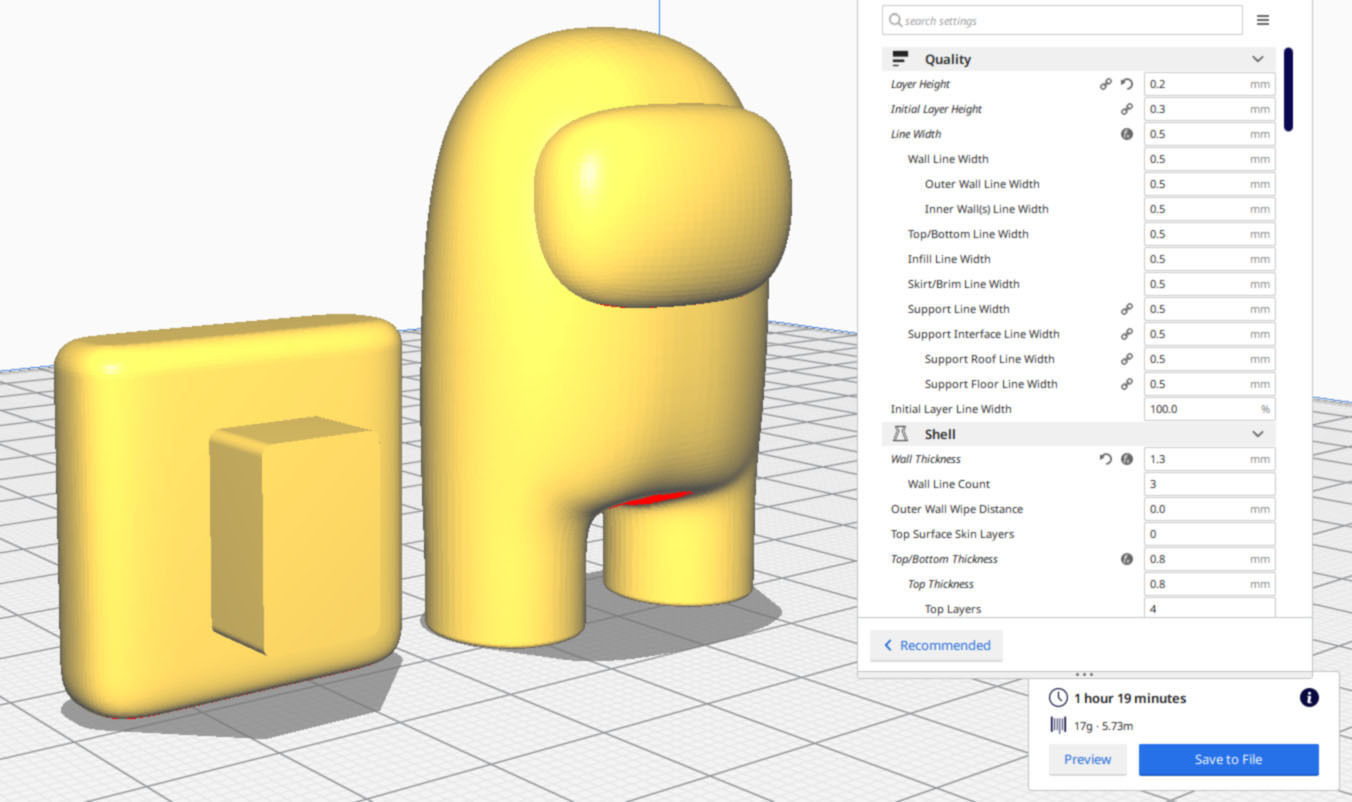
Task: Edit Initial Layer Line Width percentage field
Action: click(1209, 409)
